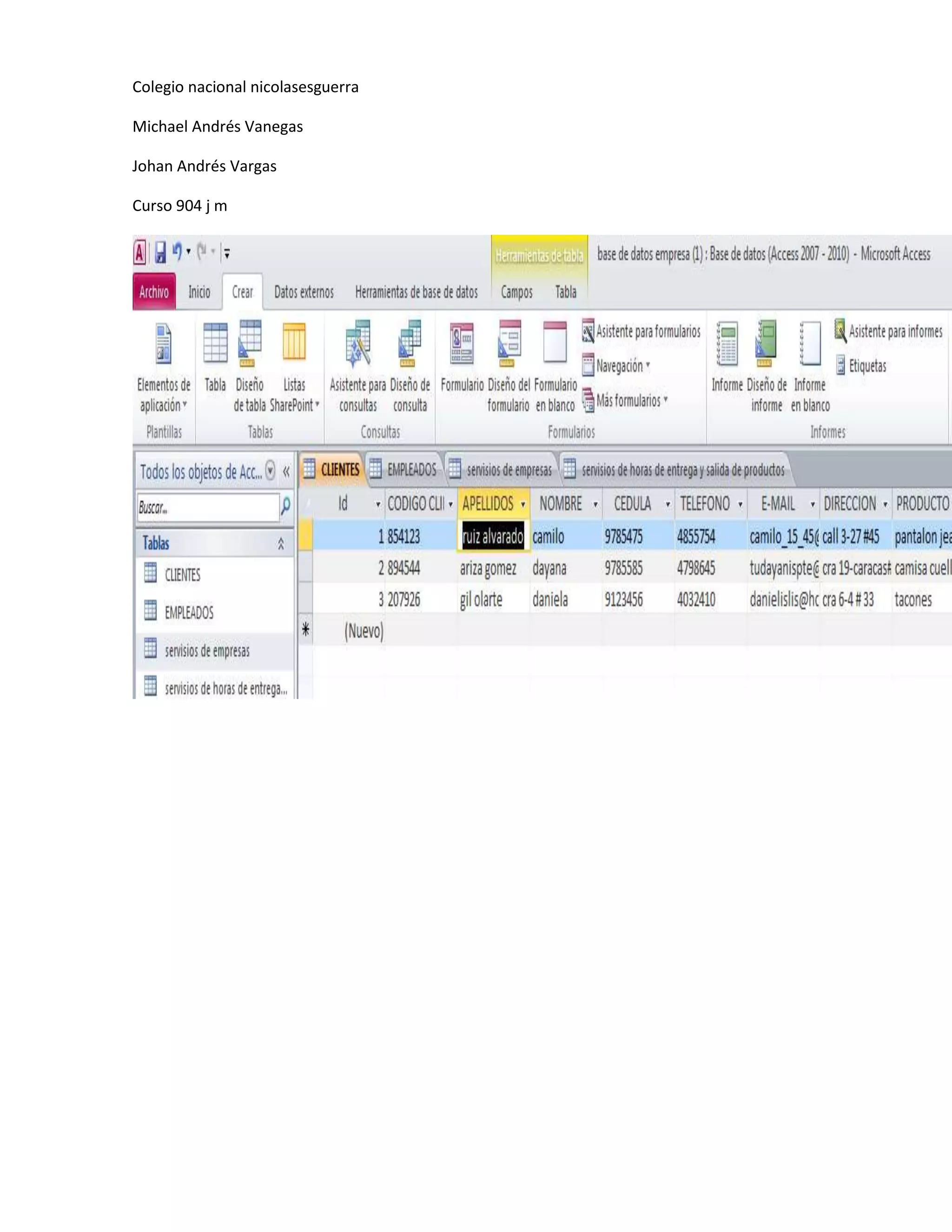Collapse the Tablas group in navigation pane

tap(280, 544)
